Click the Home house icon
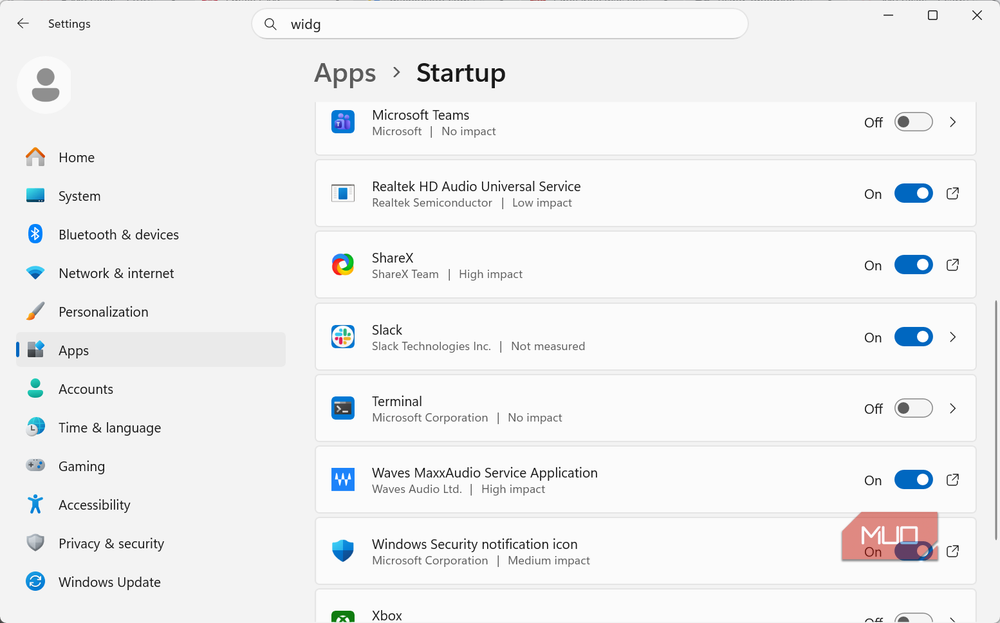The image size is (1000, 623). click(x=36, y=157)
